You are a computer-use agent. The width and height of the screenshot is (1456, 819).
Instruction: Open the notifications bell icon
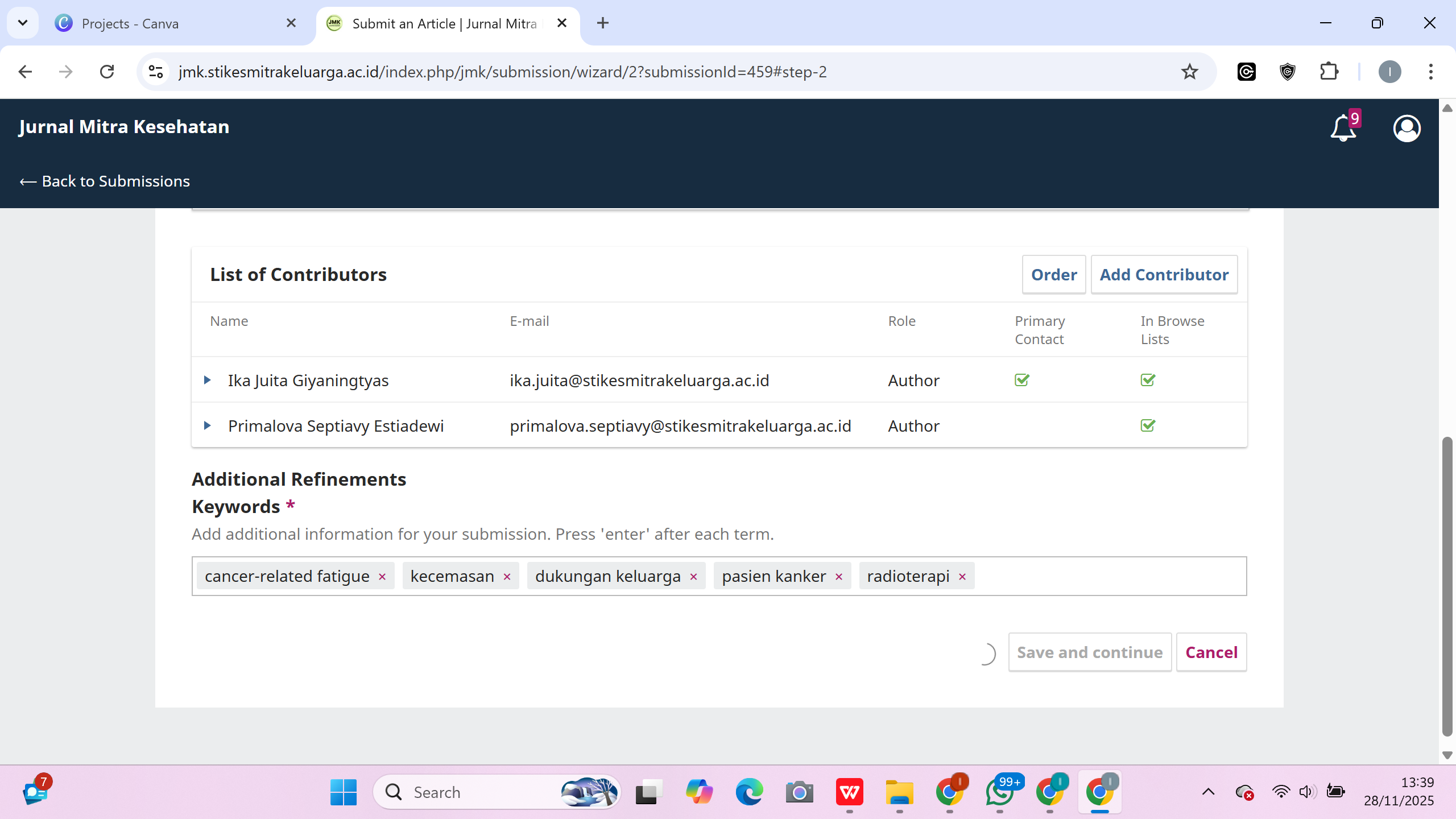click(1342, 128)
